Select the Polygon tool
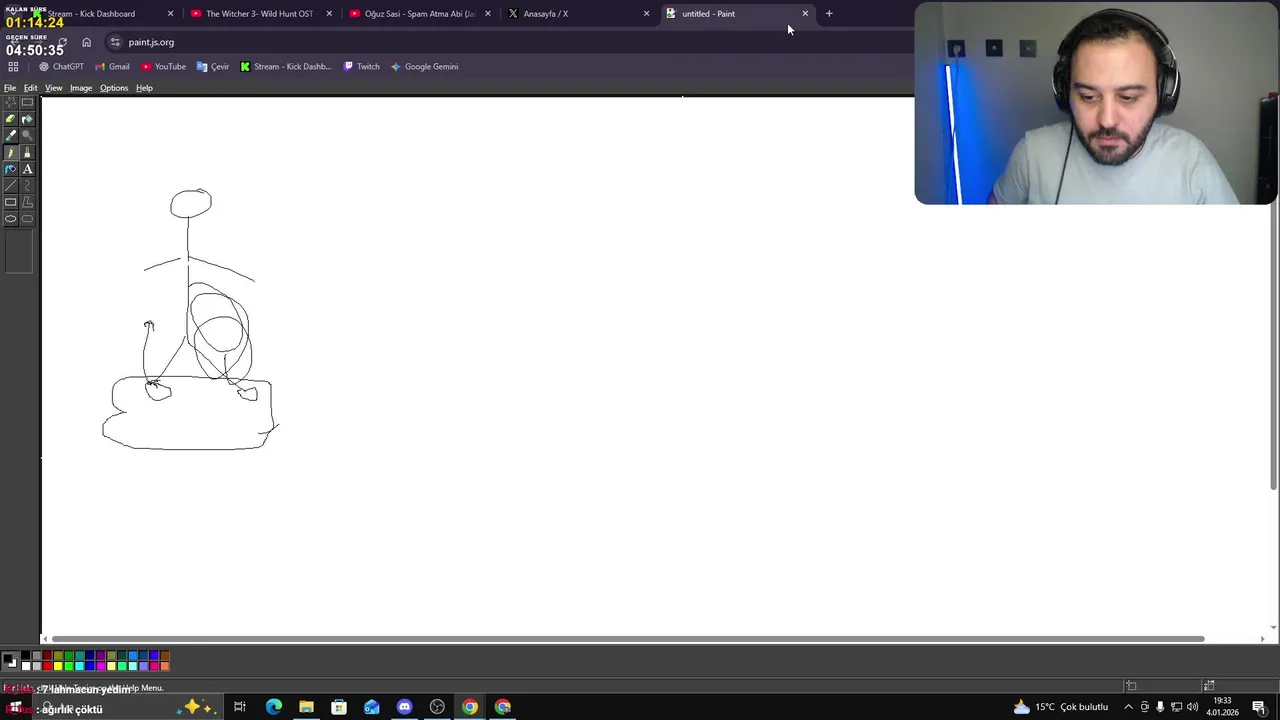Screen dimensions: 1280x720 [x=27, y=202]
